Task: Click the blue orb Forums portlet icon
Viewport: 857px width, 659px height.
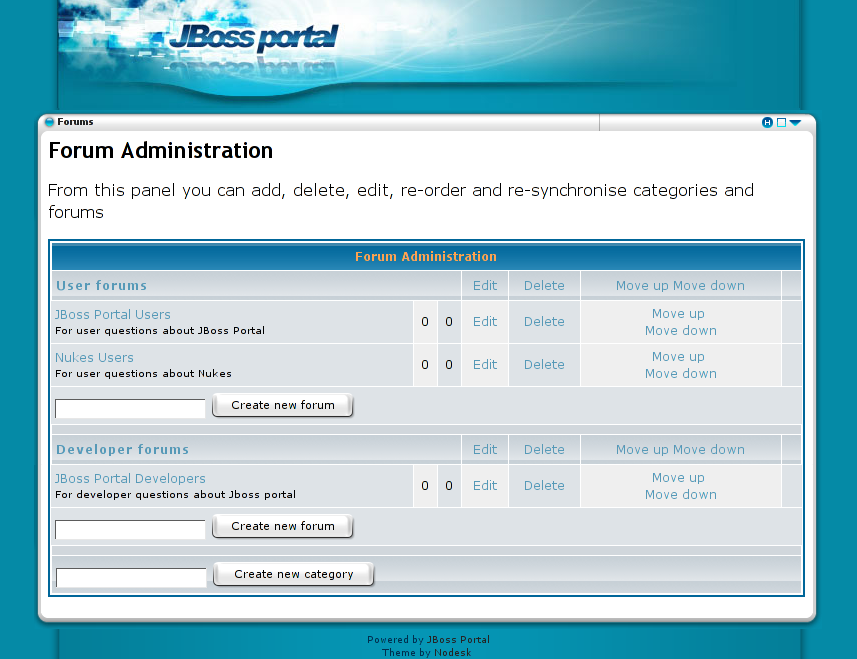Action: (x=50, y=122)
